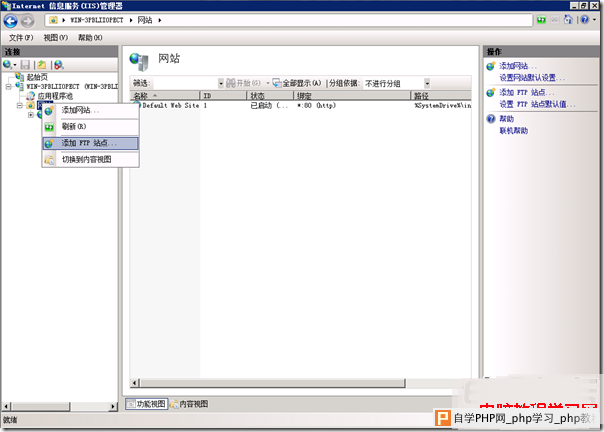Click the Back navigation arrow button

point(10,20)
